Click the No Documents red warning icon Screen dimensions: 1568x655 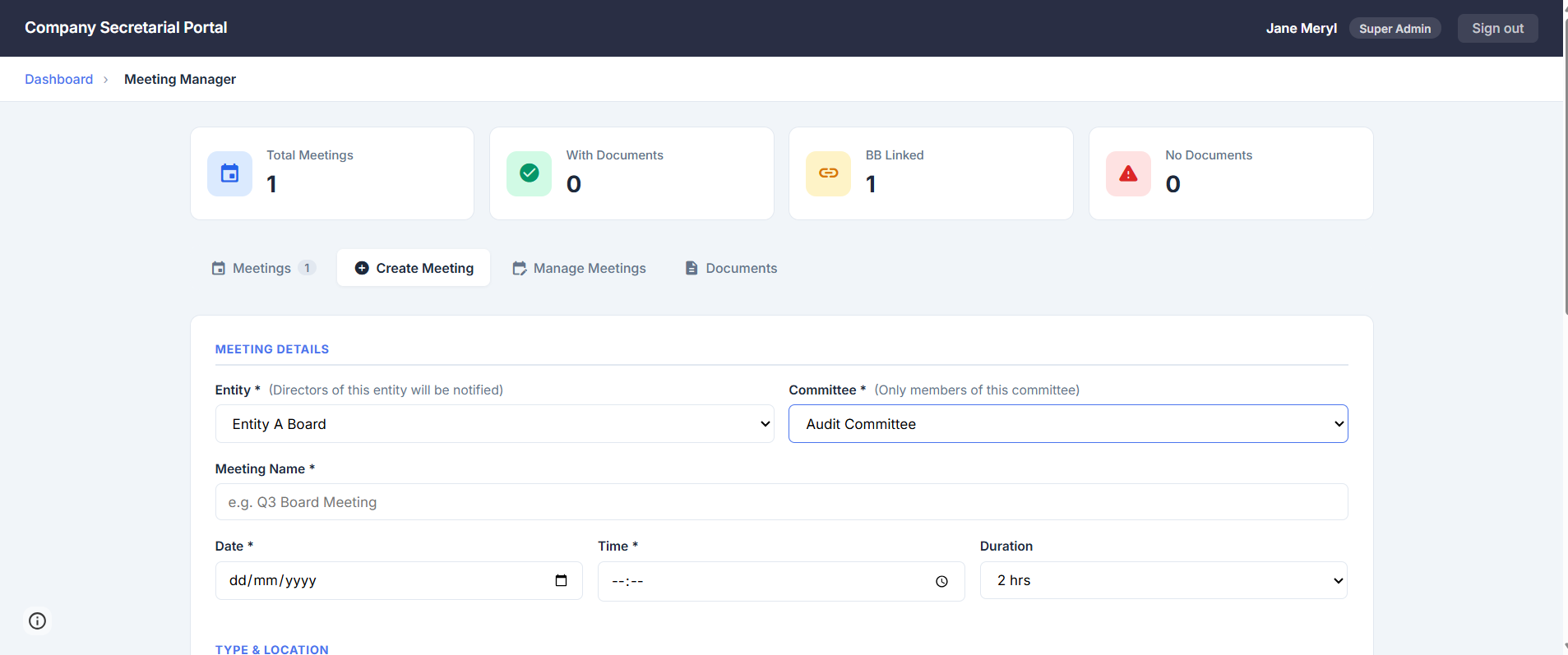[x=1128, y=173]
